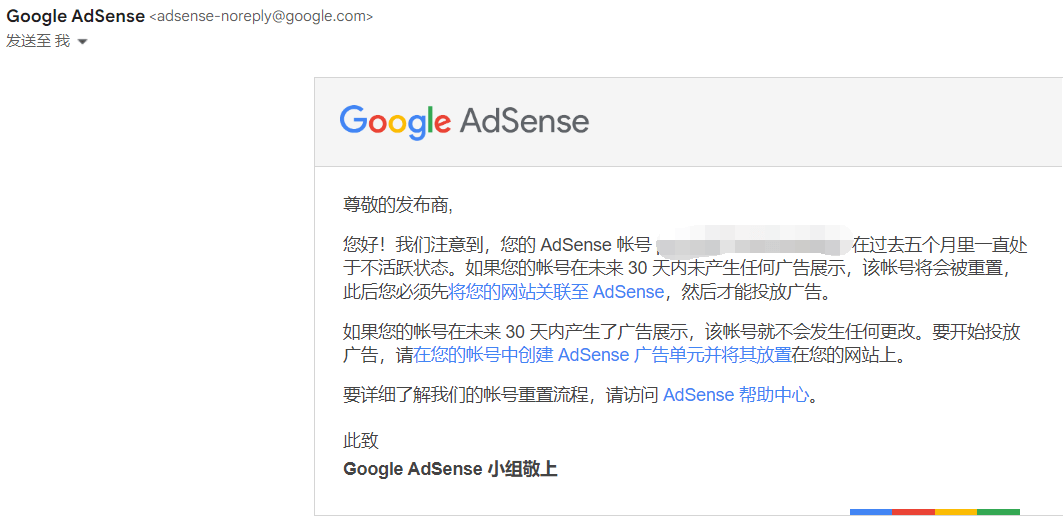Click the yellow segment of bottom color bar
This screenshot has height=517, width=1063.
point(955,512)
